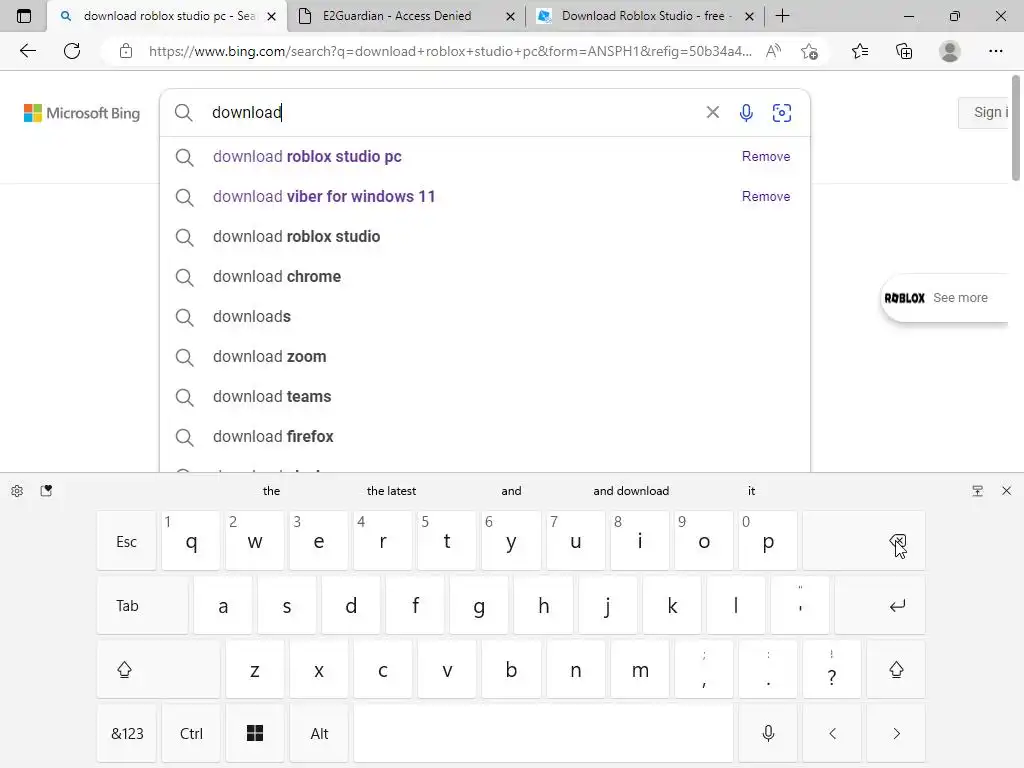Tap the left arrow key

click(832, 733)
